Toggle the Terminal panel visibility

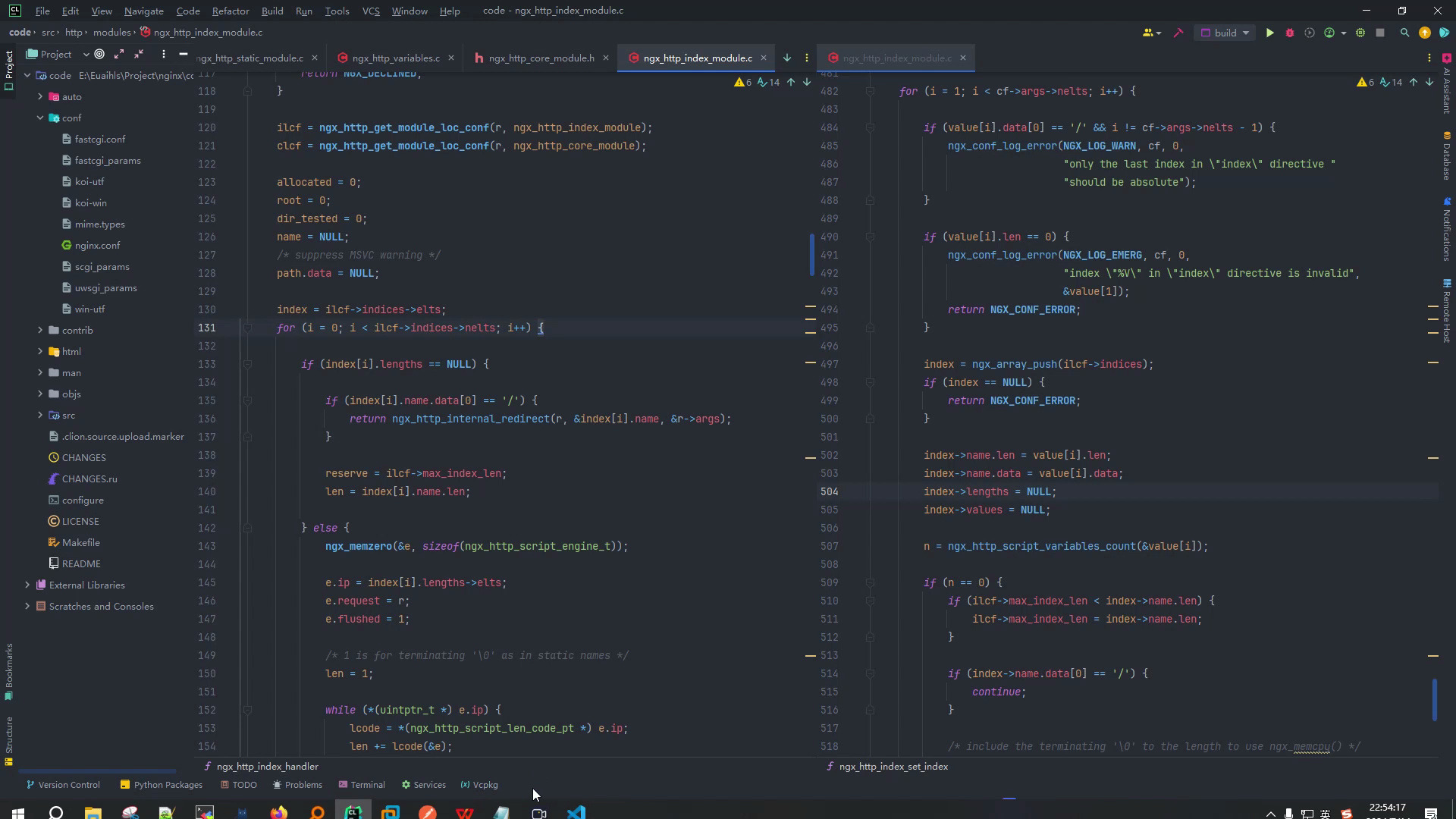coord(367,784)
